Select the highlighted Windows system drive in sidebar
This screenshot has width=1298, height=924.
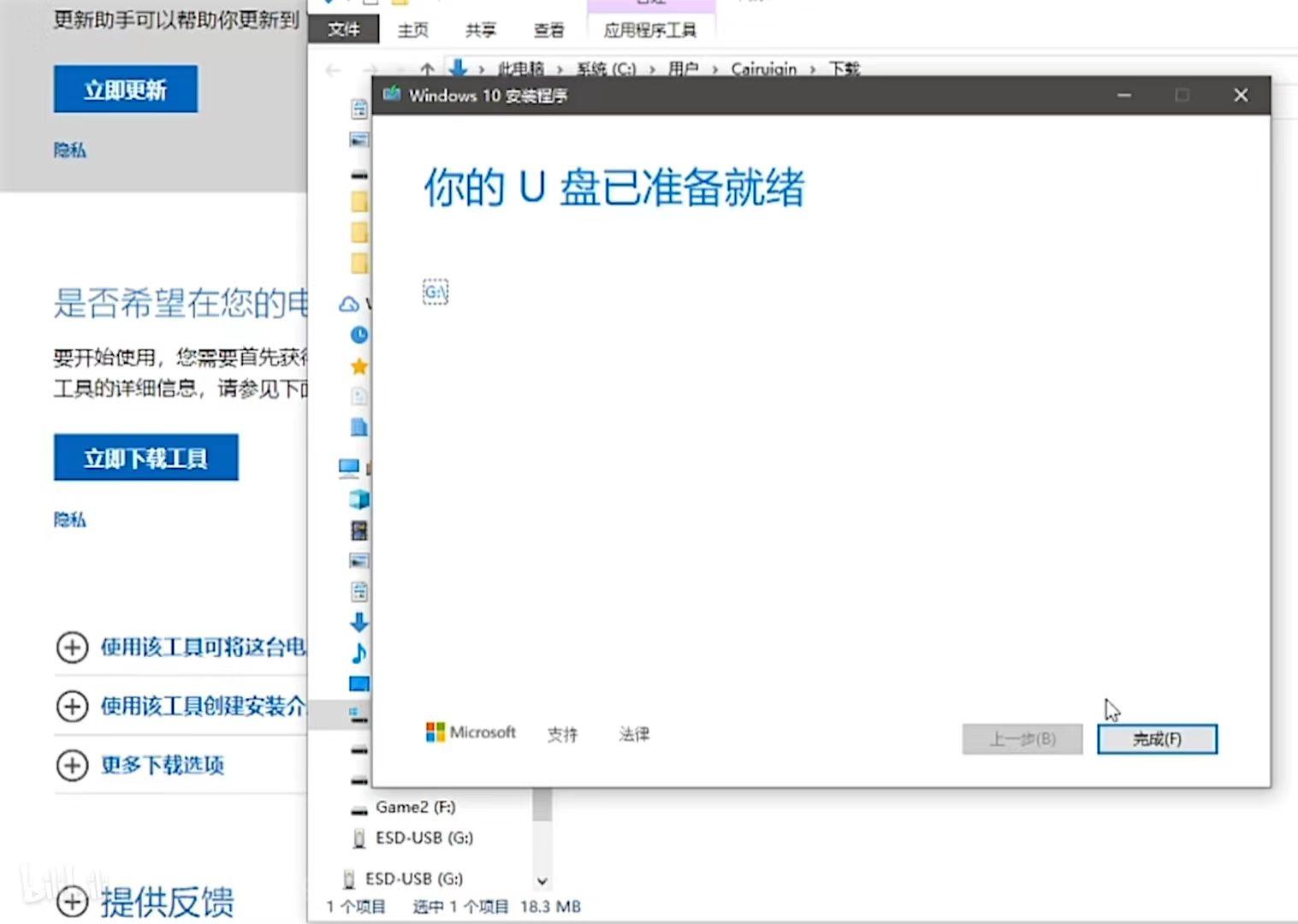[x=359, y=714]
